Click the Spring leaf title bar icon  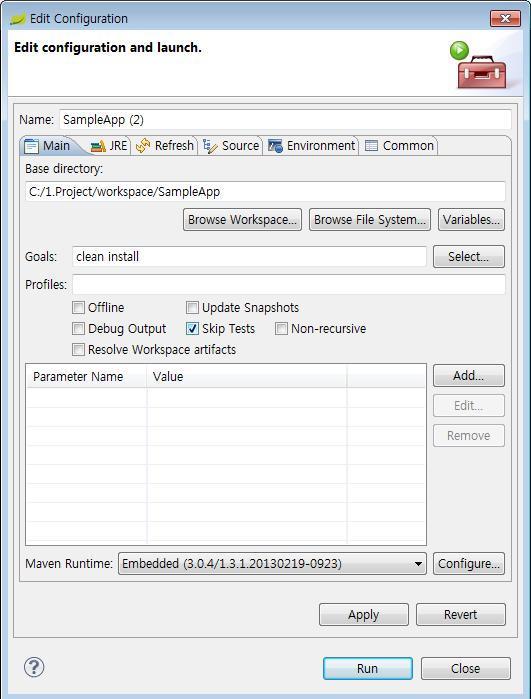(x=18, y=19)
